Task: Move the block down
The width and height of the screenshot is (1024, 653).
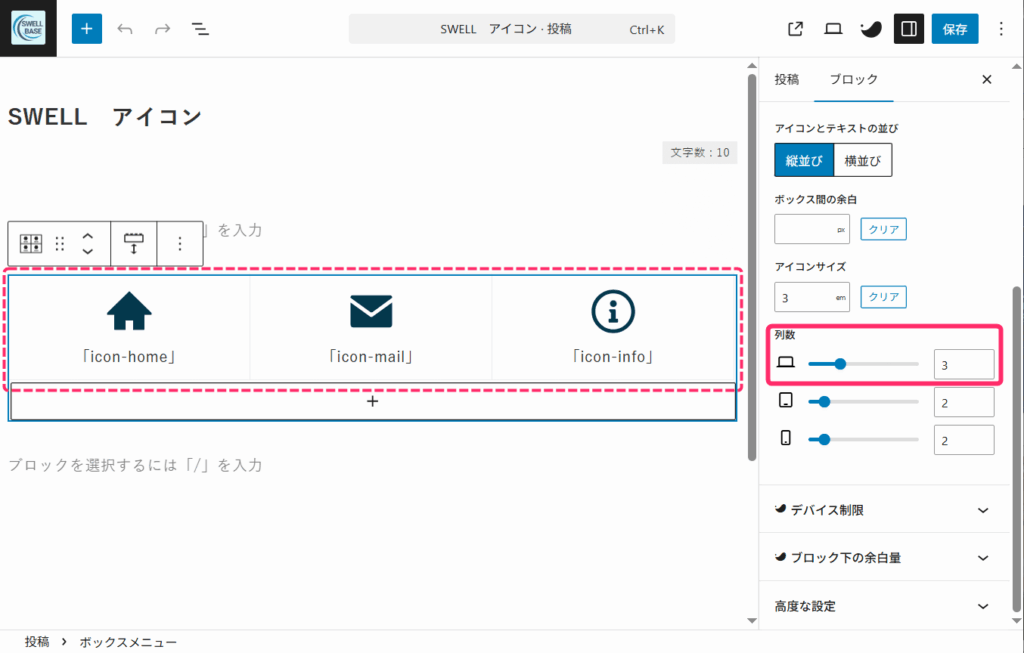Action: [88, 251]
